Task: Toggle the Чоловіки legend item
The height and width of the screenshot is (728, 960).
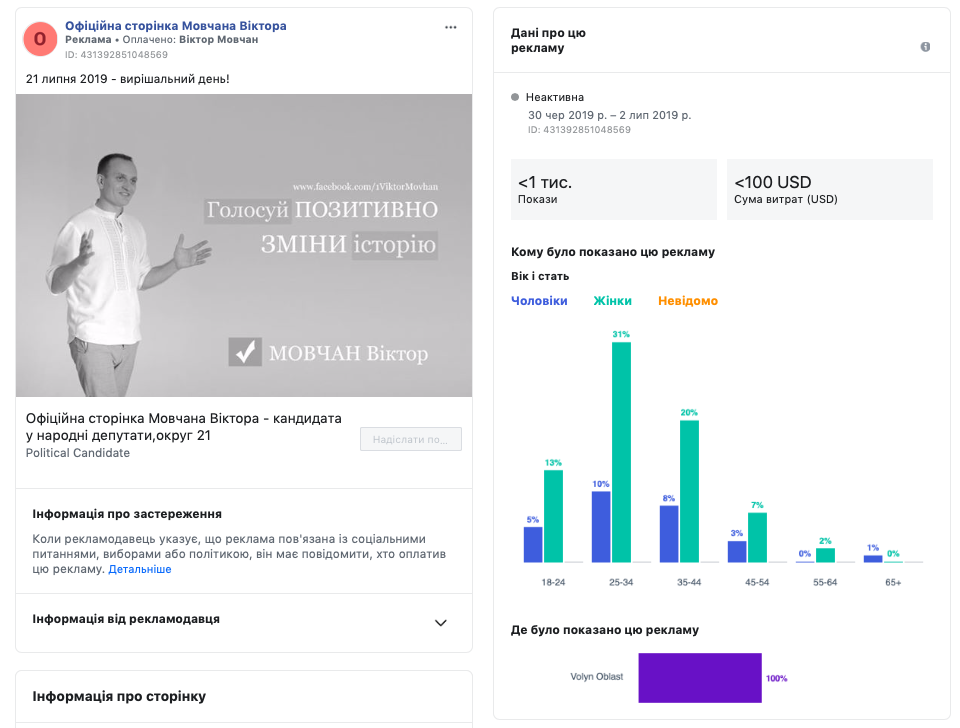Action: (x=539, y=301)
